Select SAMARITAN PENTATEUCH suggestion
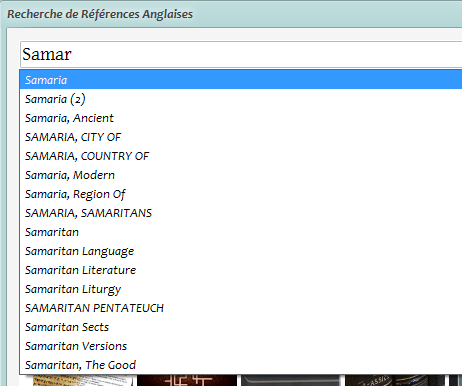The width and height of the screenshot is (462, 386). [x=241, y=308]
